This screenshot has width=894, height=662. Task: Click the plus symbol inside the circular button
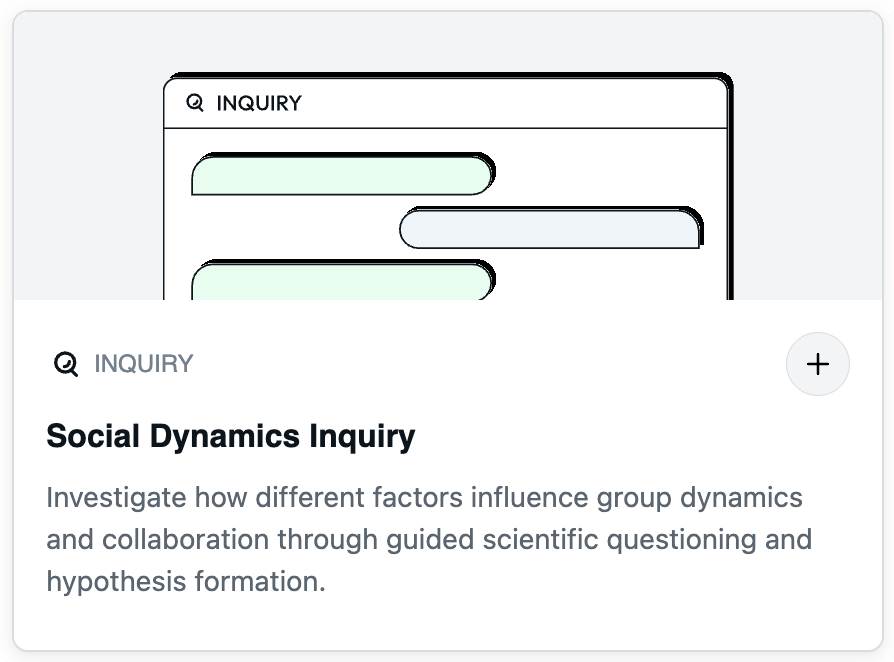[818, 364]
